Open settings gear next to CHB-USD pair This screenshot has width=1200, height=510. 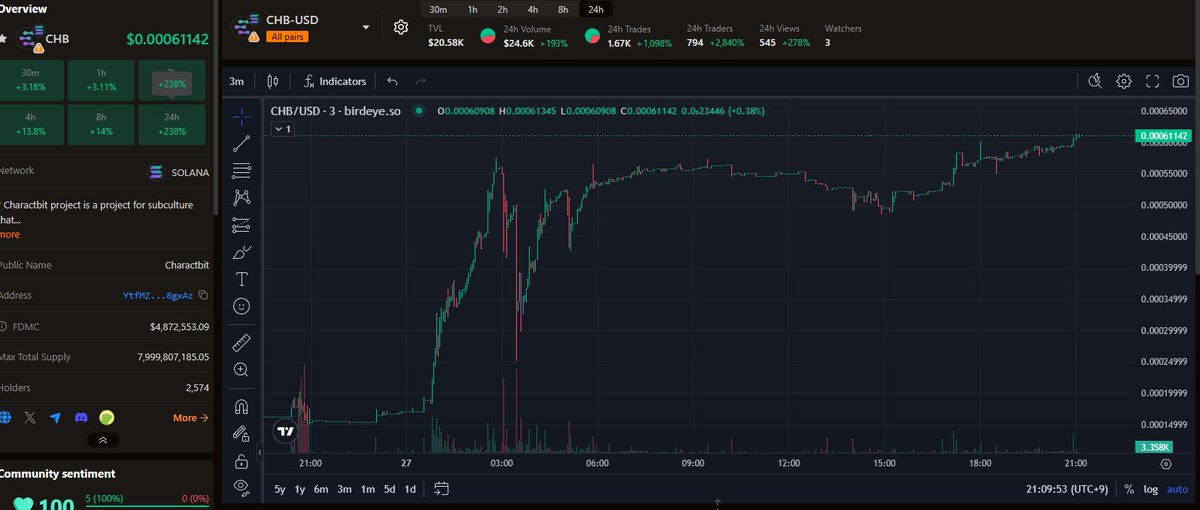tap(401, 27)
